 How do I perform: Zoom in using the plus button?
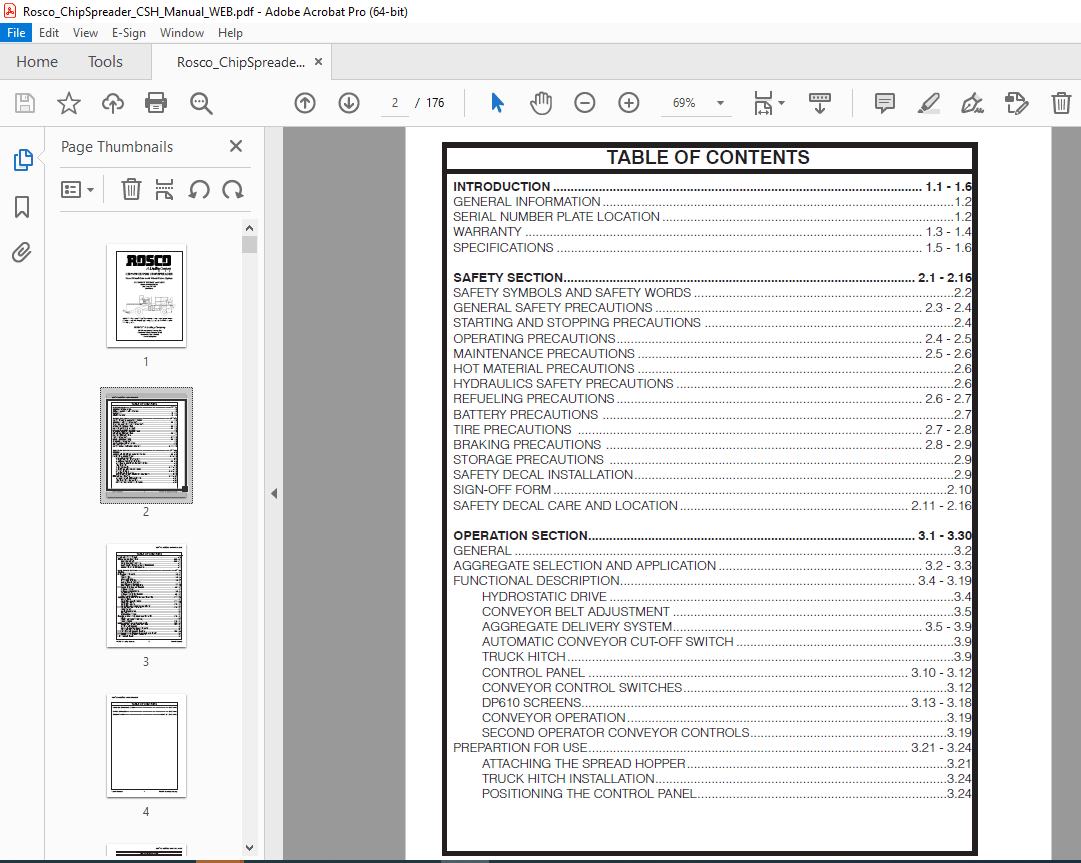tap(628, 102)
